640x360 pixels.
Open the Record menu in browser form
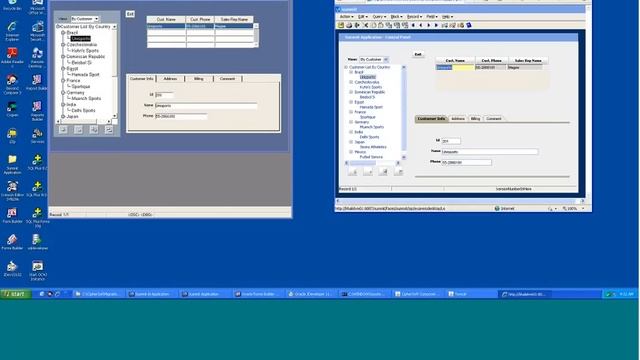pos(414,17)
